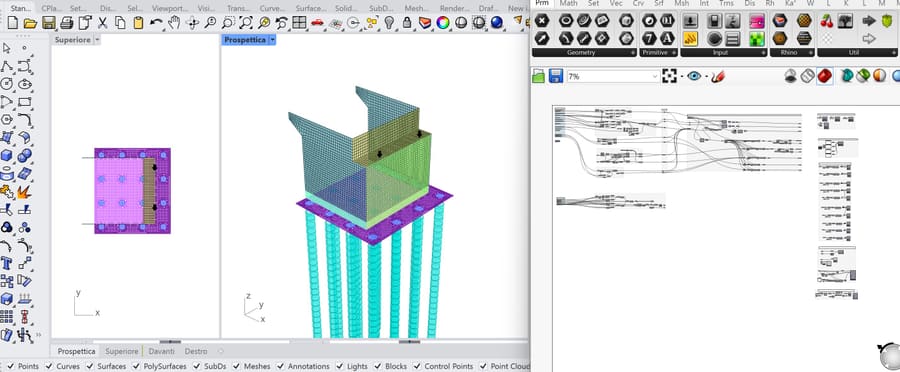Screen dimensions: 900x372
Task: Click the Paste clipboard icon
Action: [x=138, y=23]
